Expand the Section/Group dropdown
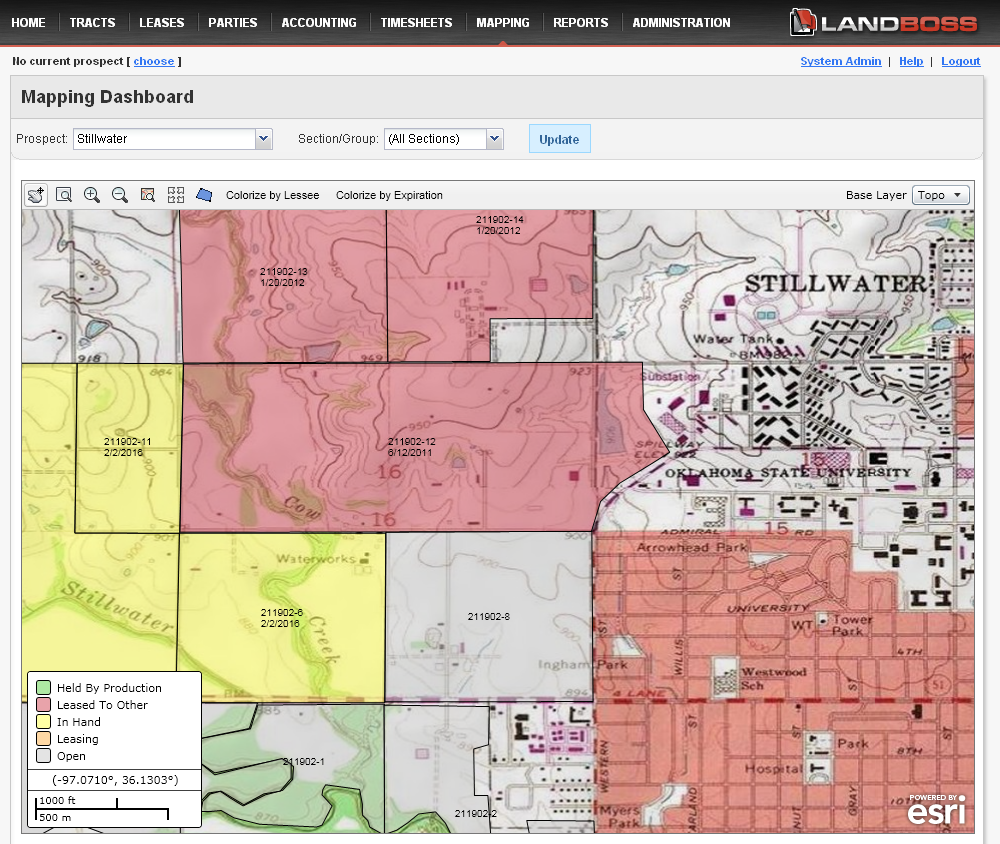Image resolution: width=1000 pixels, height=844 pixels. [443, 139]
